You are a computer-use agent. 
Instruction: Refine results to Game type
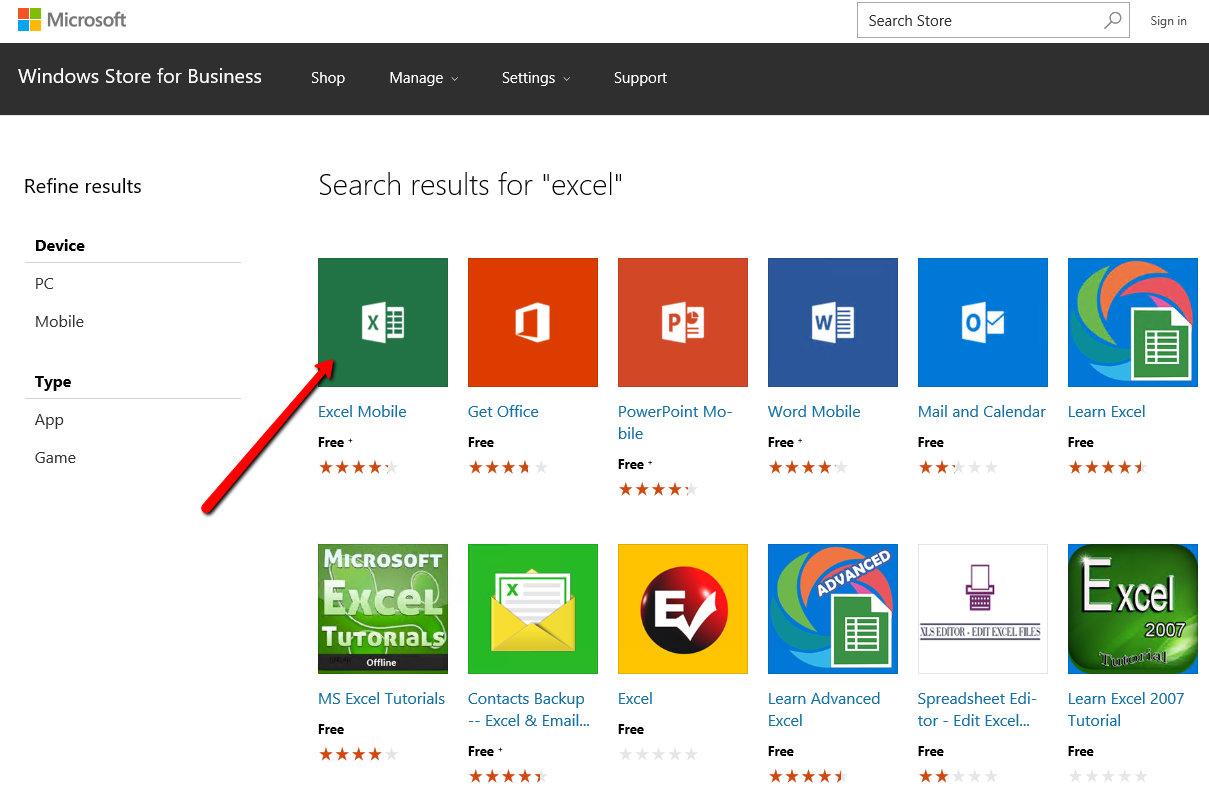55,458
